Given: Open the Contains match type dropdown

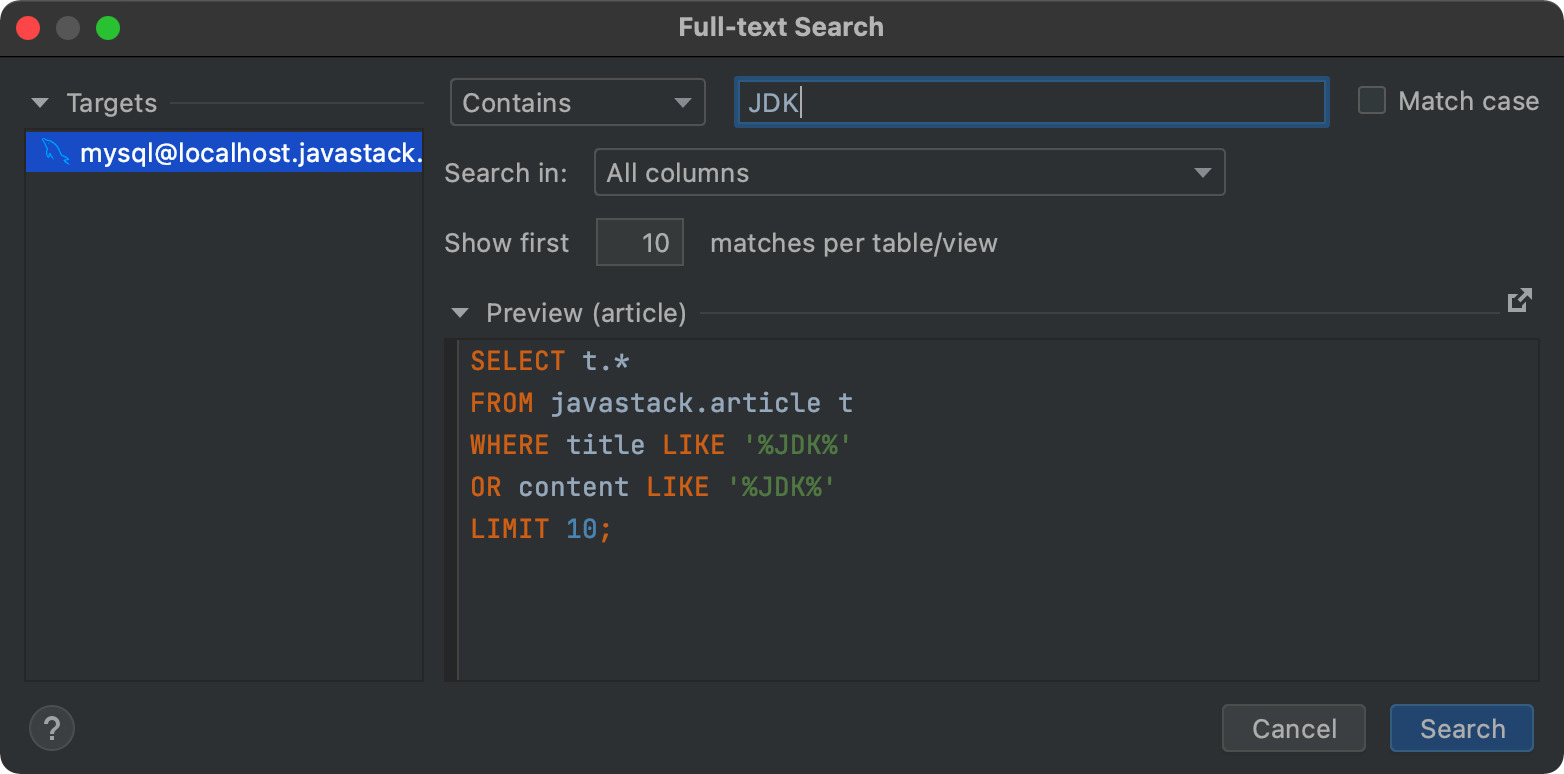Looking at the screenshot, I should tap(578, 102).
